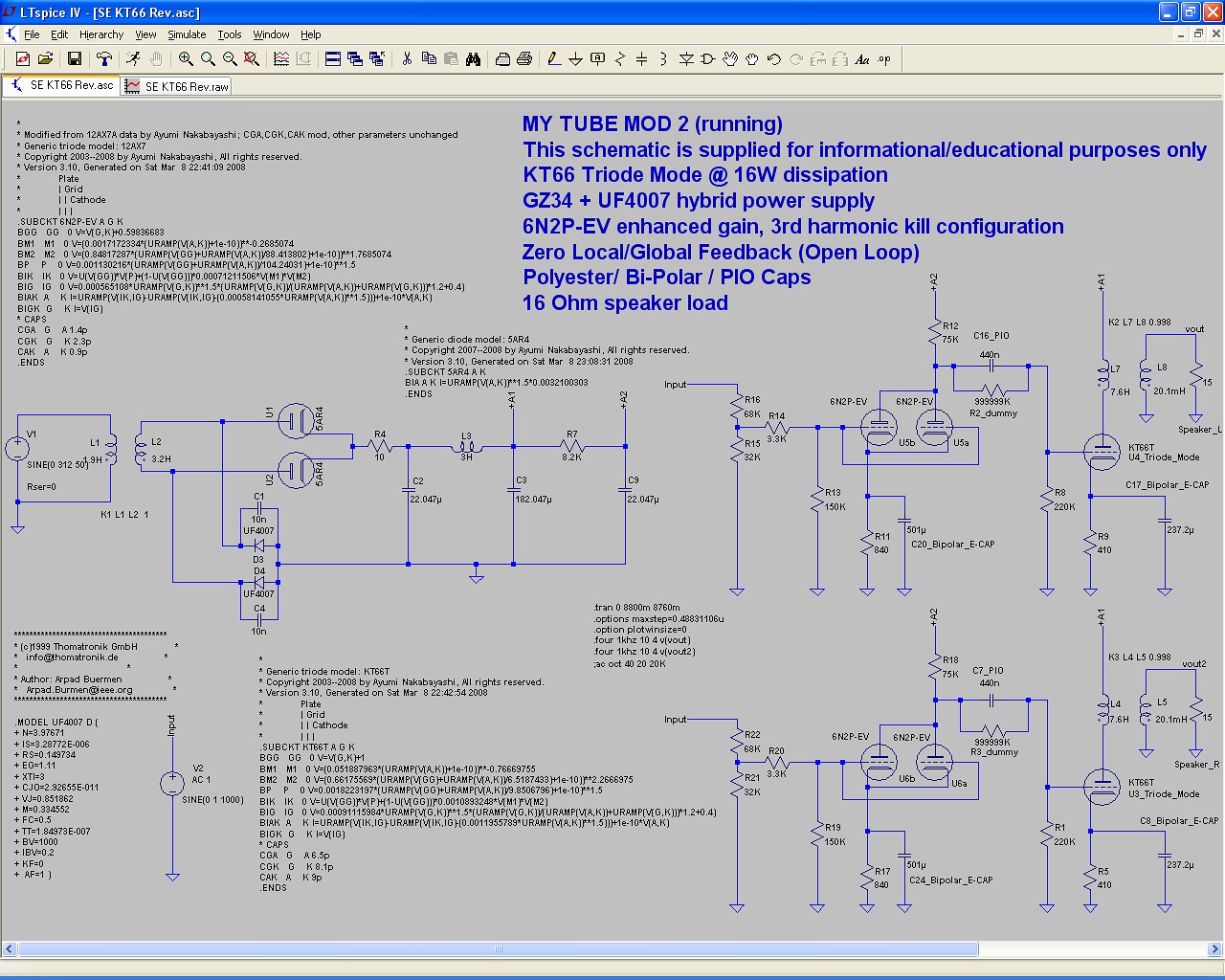Switch to the SE KT66 Rev.asc tab
1225x980 pixels.
61,85
